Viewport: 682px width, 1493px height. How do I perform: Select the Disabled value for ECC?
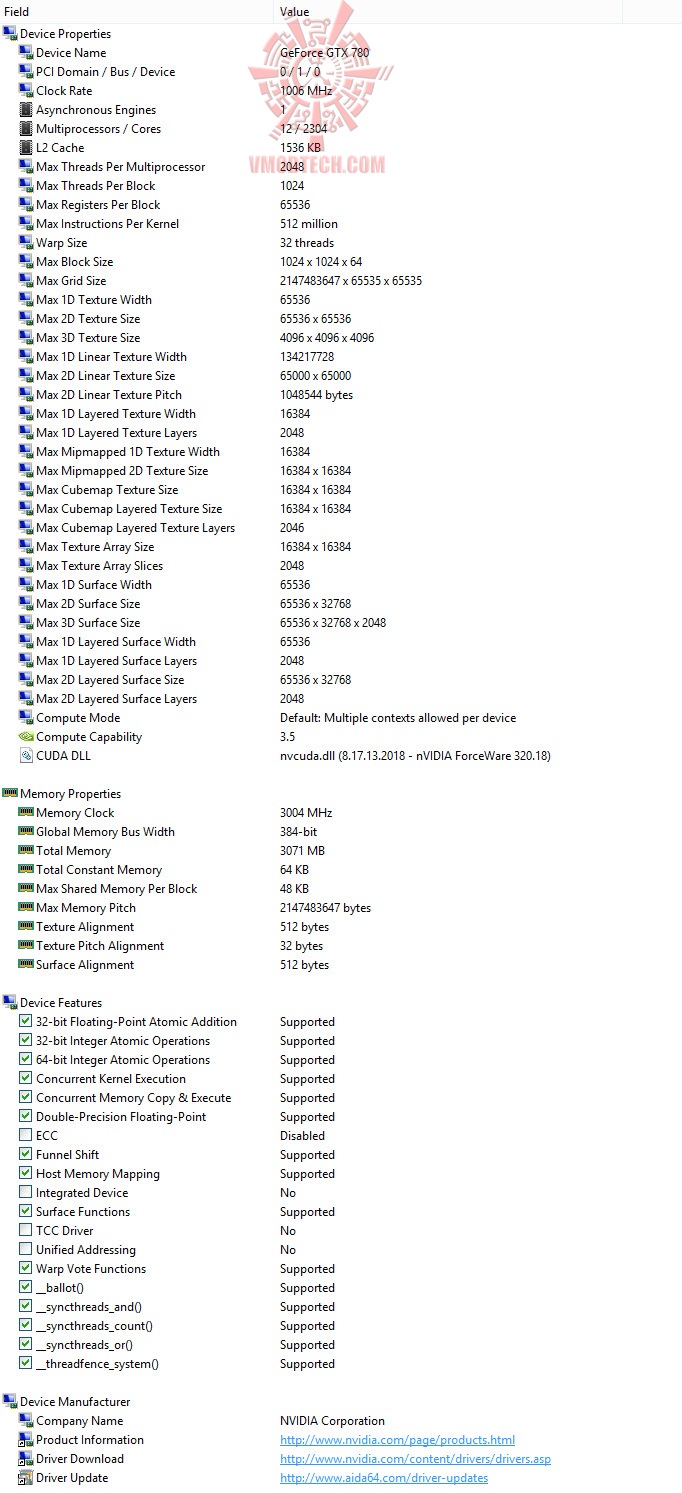[x=302, y=1136]
